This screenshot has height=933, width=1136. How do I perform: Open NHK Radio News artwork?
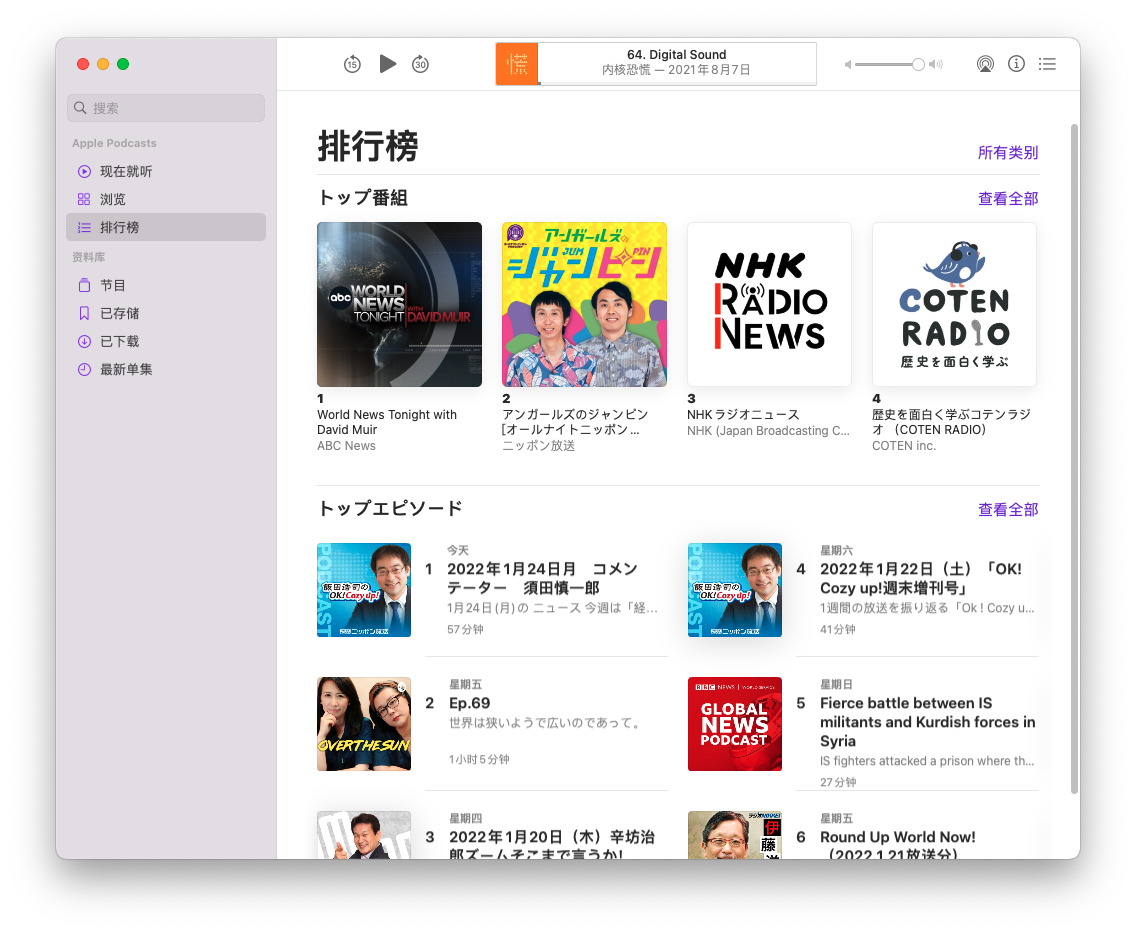coord(769,304)
